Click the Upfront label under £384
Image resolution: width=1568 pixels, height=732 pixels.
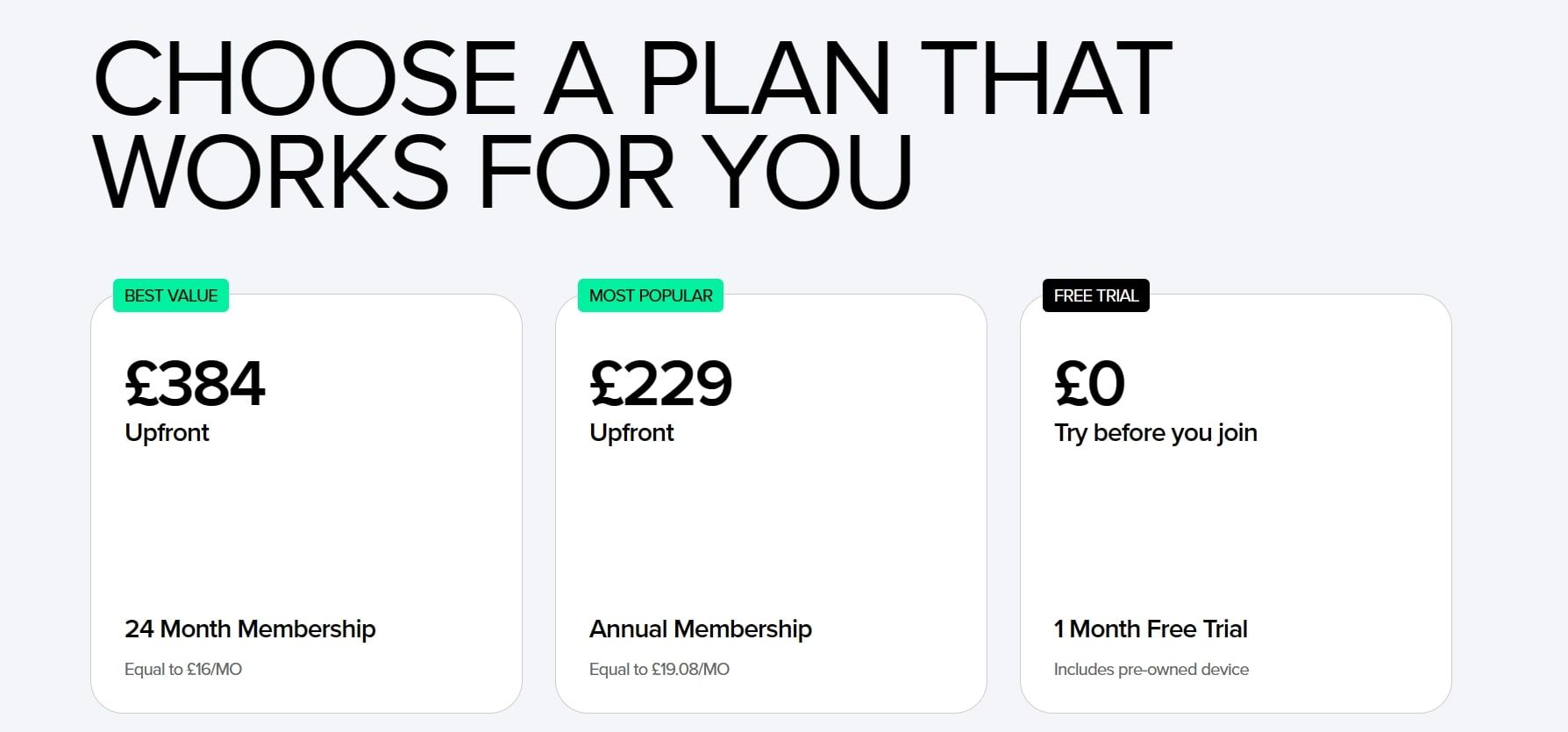pos(167,432)
